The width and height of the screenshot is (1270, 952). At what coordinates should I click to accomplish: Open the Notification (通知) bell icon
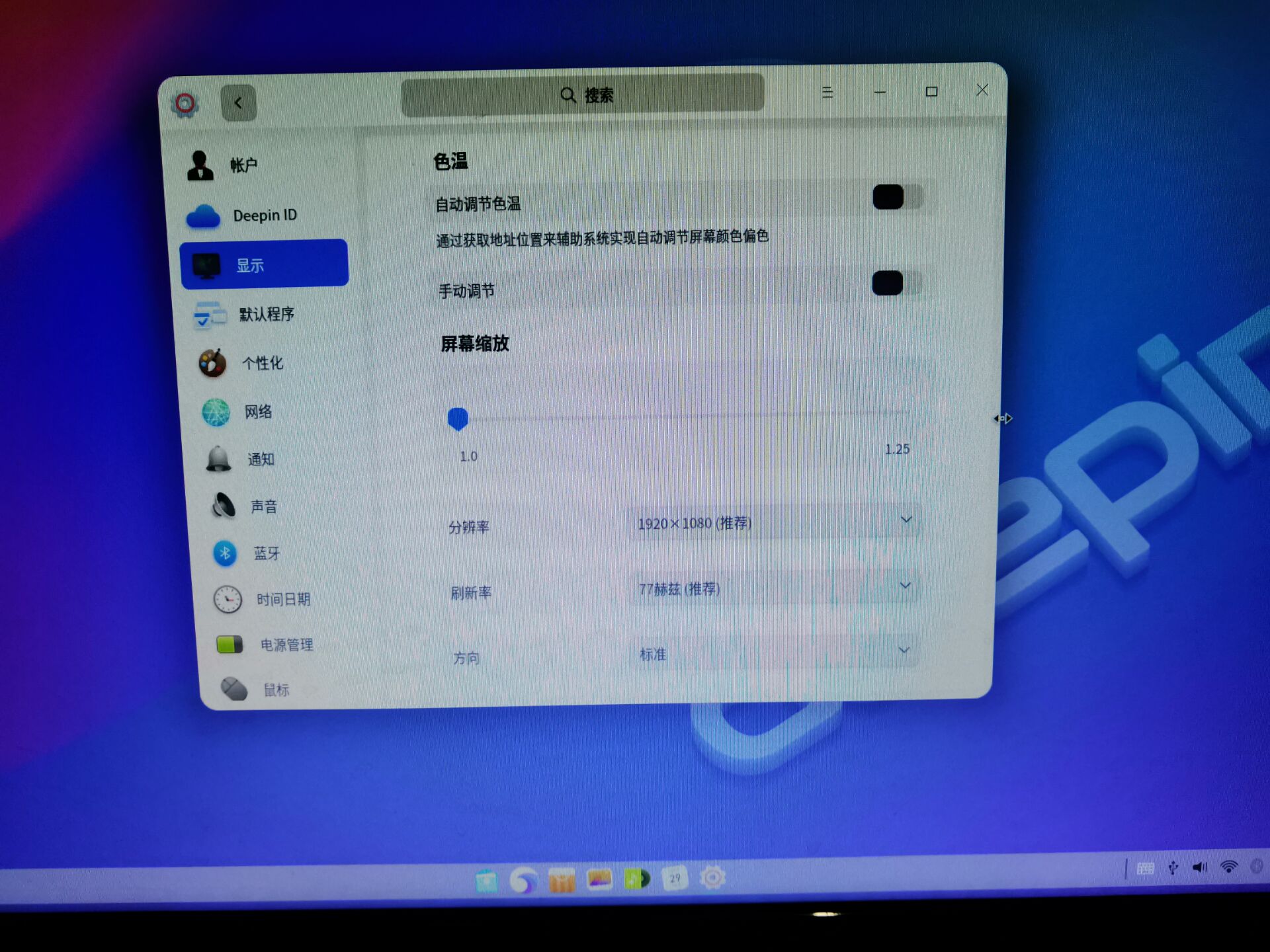218,459
